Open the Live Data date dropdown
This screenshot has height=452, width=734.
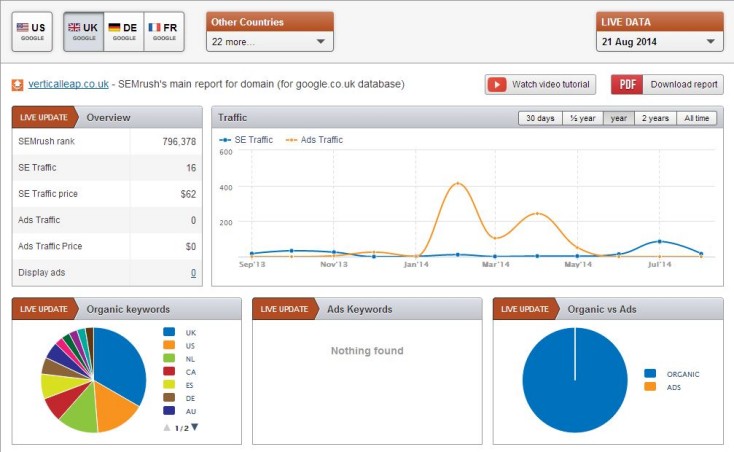(660, 42)
